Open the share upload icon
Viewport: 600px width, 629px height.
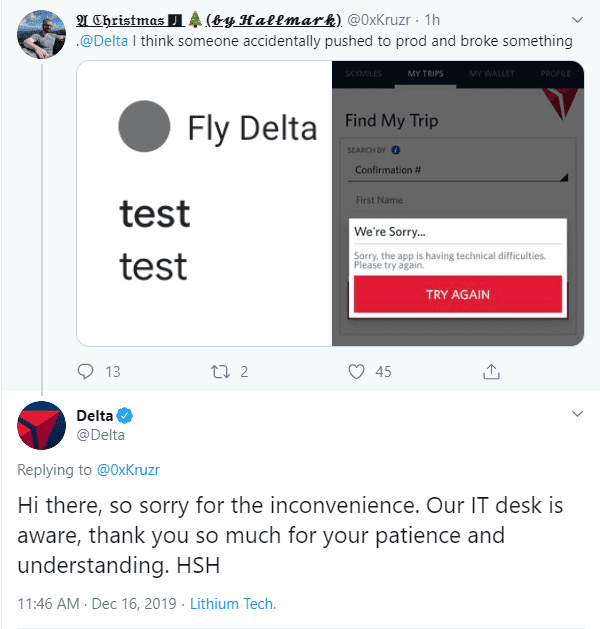[491, 371]
